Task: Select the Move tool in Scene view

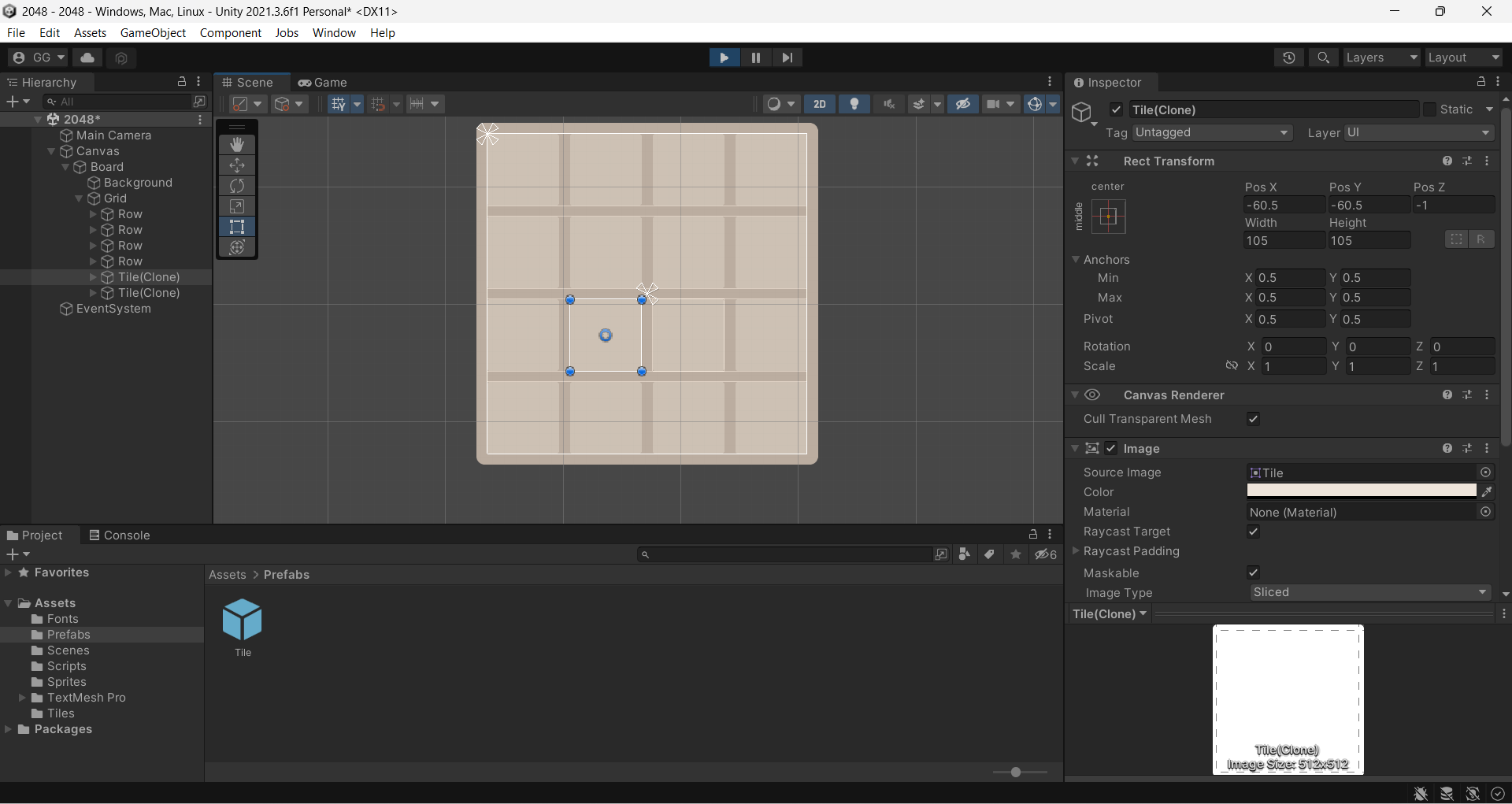Action: [x=237, y=165]
